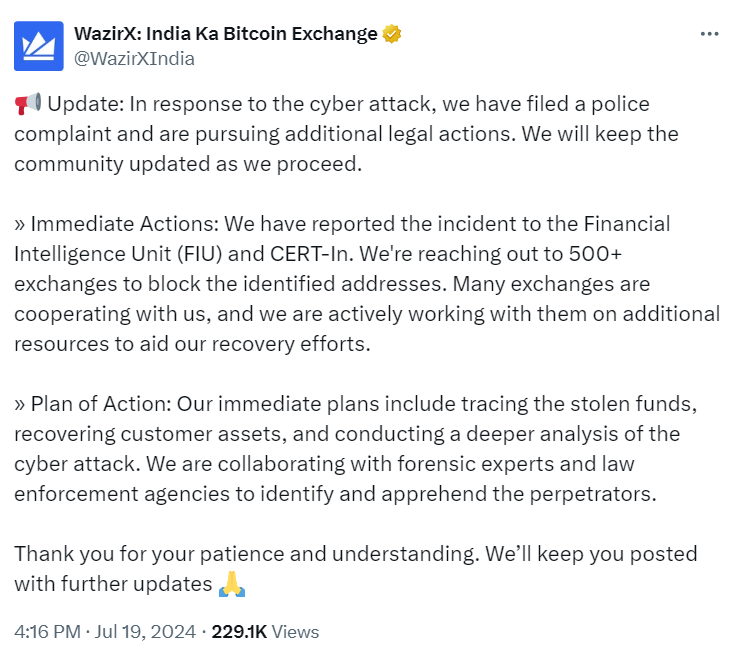Click the Jul 19, 2024 date
The width and height of the screenshot is (736, 651).
click(145, 632)
